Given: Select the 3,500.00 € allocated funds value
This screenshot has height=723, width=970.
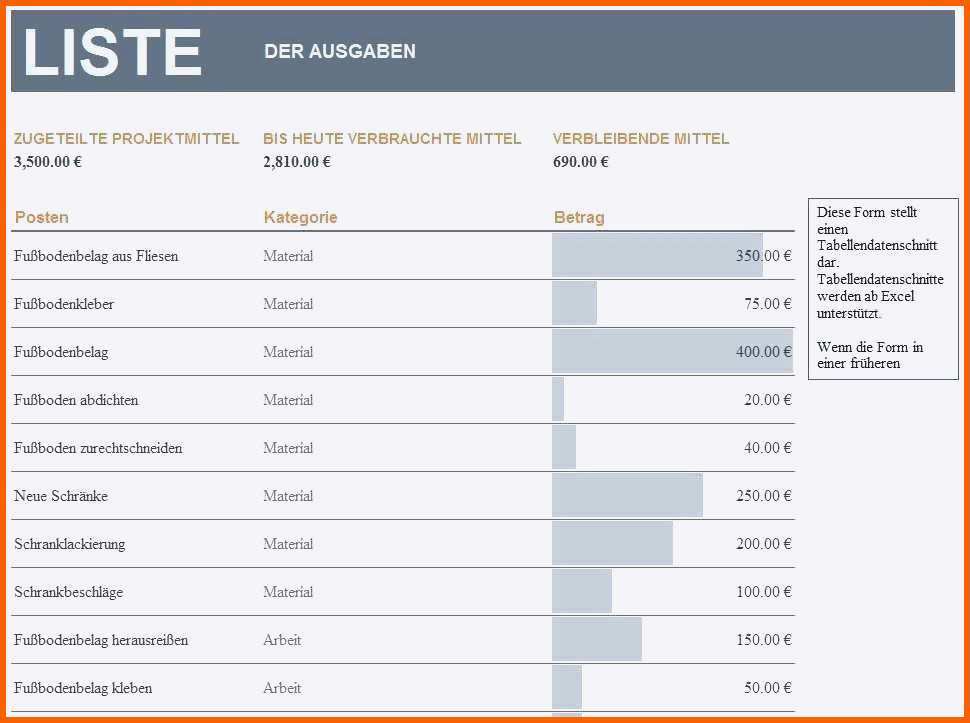Looking at the screenshot, I should tap(48, 162).
